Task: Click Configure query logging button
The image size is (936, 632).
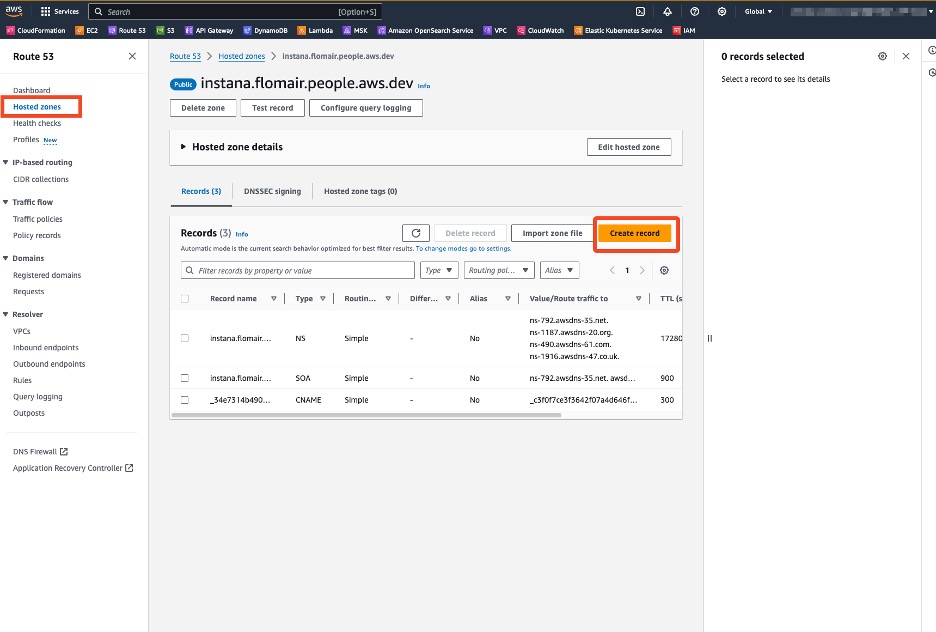Action: (366, 108)
